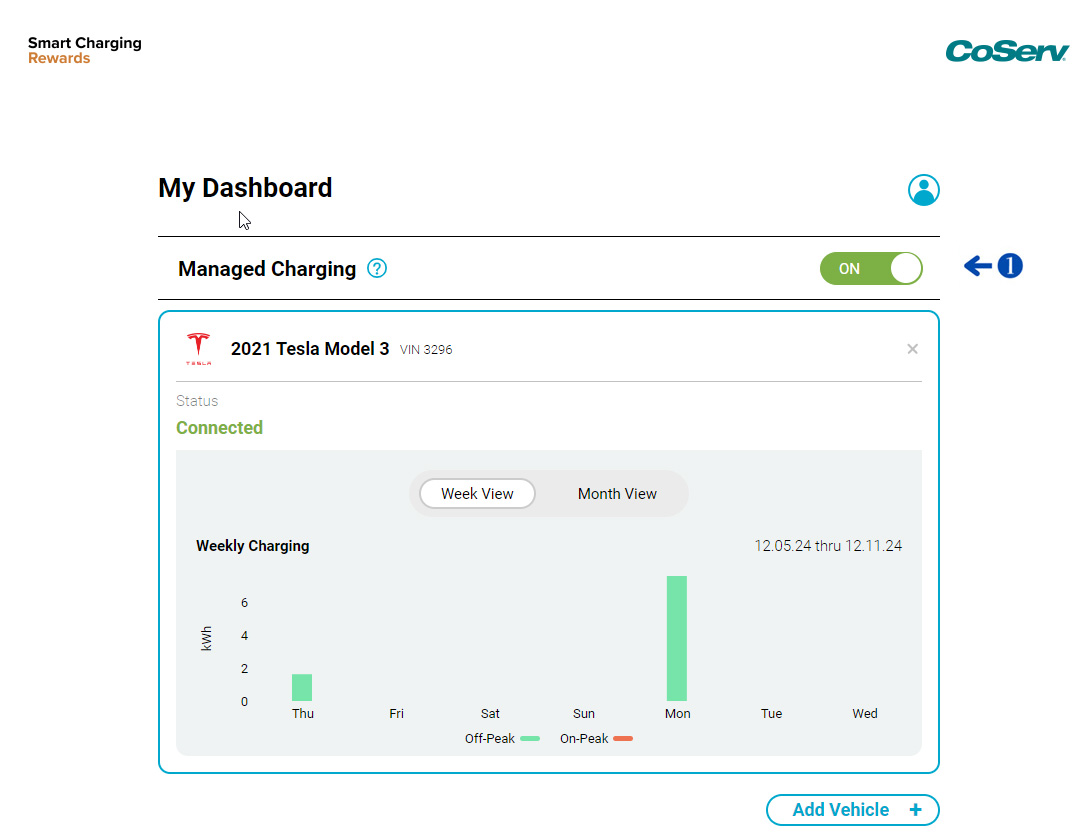Click the Sun axis label

[583, 713]
